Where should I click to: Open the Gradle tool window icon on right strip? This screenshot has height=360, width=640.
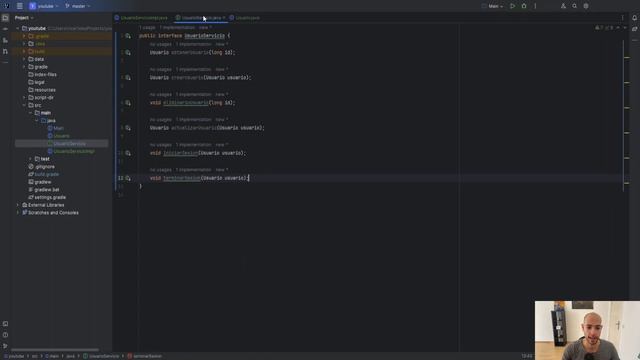[634, 29]
